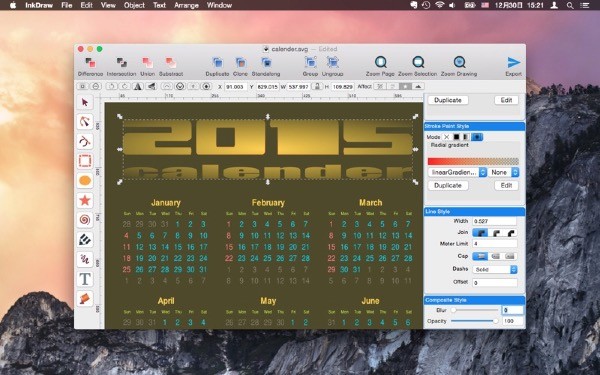600x375 pixels.
Task: Set stroke mode to radial gradient
Action: [x=477, y=137]
